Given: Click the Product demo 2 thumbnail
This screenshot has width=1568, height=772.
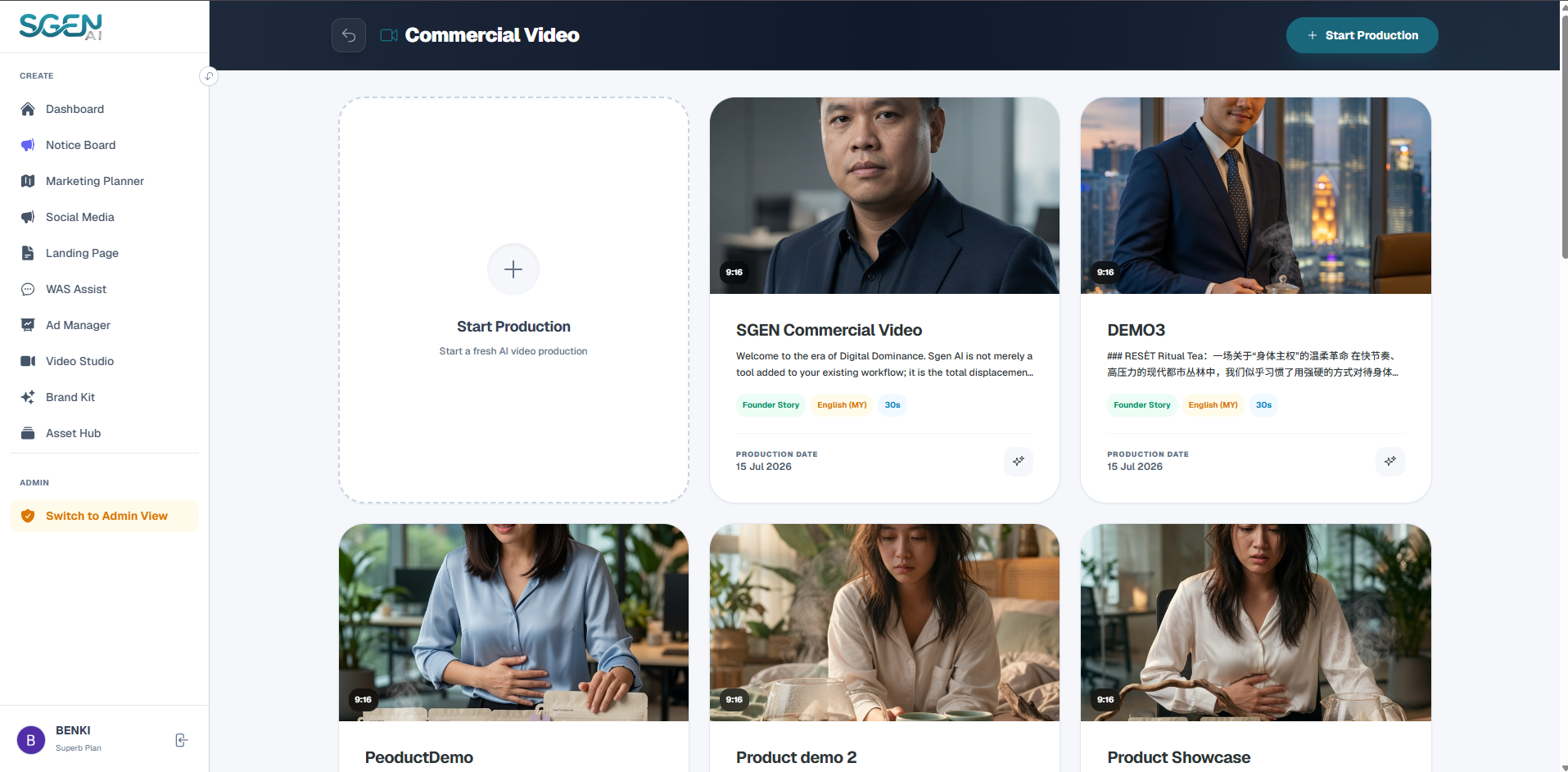Looking at the screenshot, I should [x=884, y=623].
